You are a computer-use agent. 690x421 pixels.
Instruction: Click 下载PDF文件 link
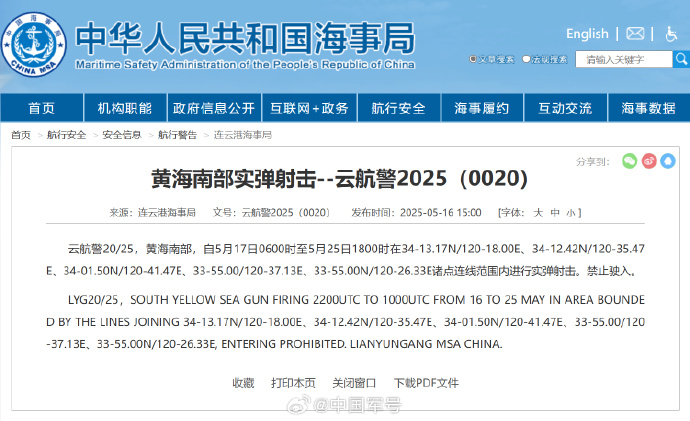pos(426,383)
